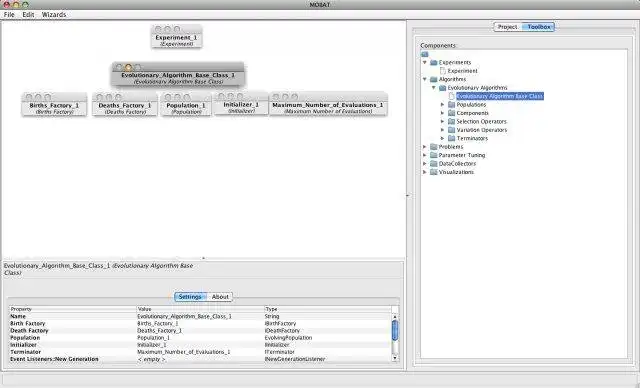This screenshot has width=640, height=388.
Task: Click the vertical split pane divider arrow
Action: [x=407, y=196]
